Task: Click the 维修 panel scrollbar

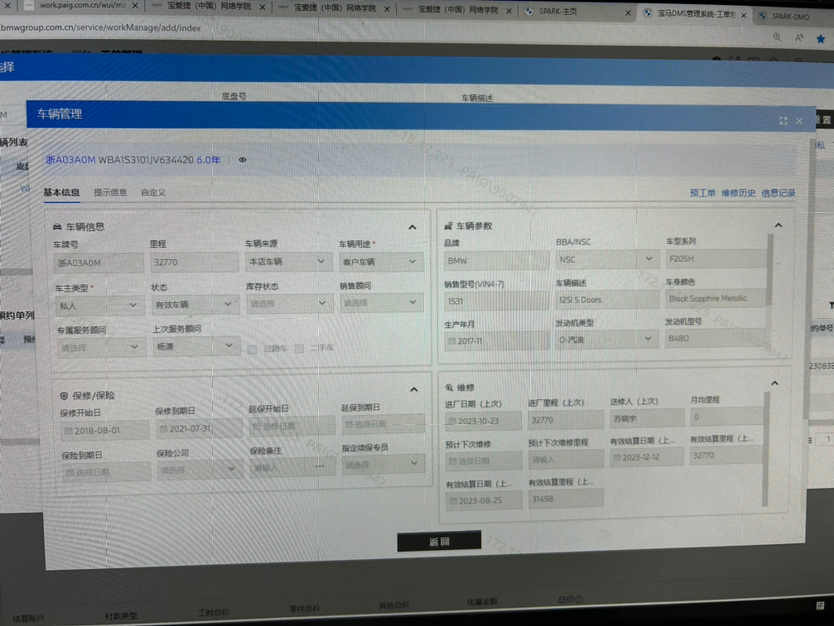Action: tap(765, 449)
